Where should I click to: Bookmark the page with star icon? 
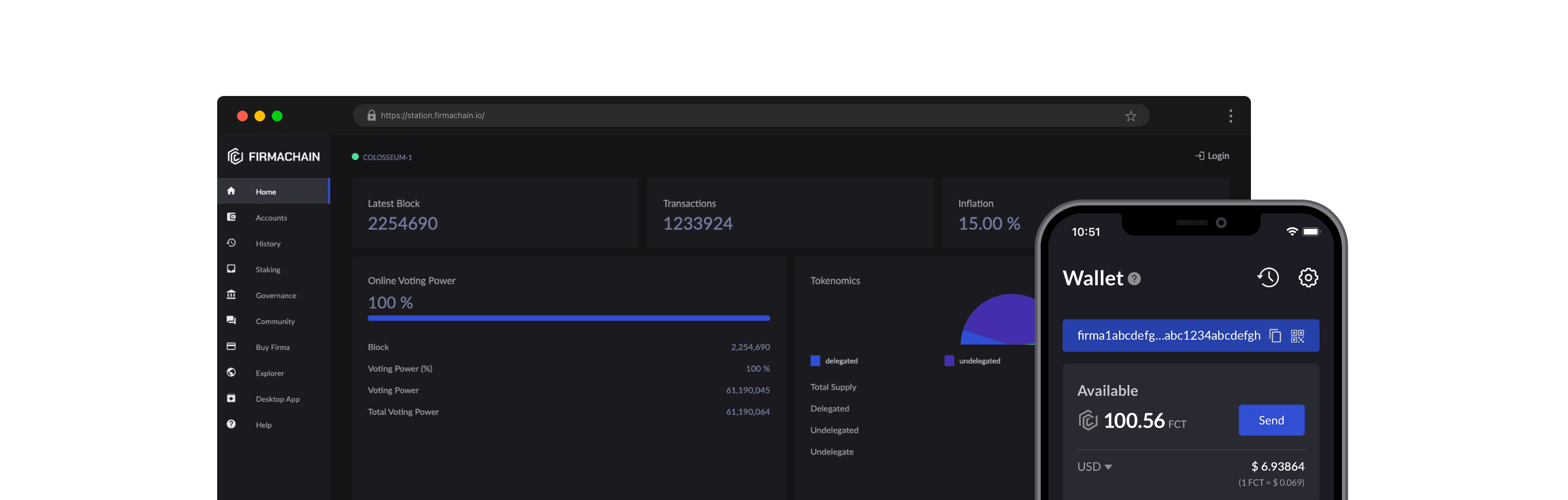click(x=1130, y=116)
